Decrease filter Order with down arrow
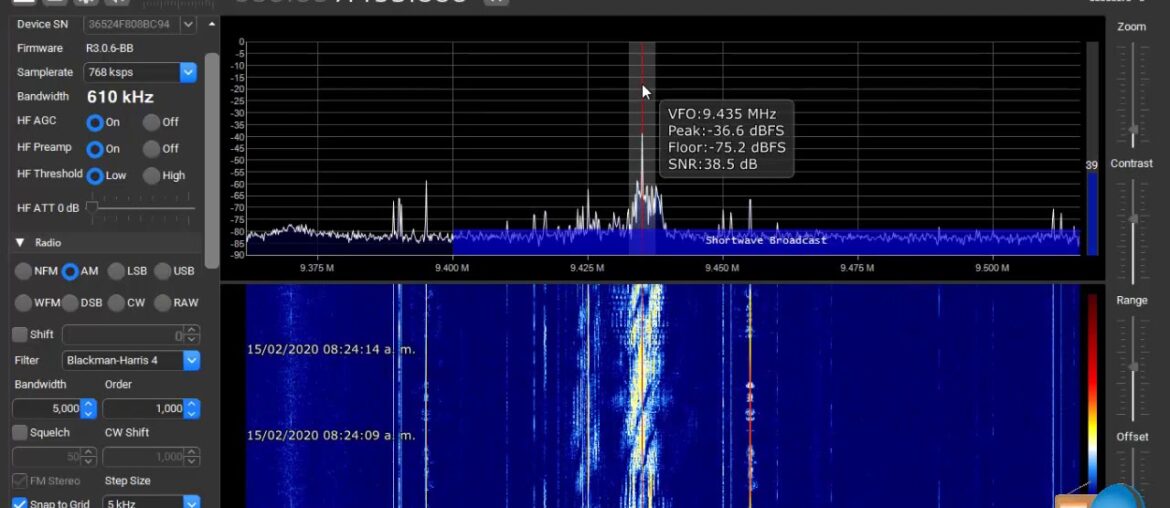The image size is (1170, 508). tap(192, 413)
